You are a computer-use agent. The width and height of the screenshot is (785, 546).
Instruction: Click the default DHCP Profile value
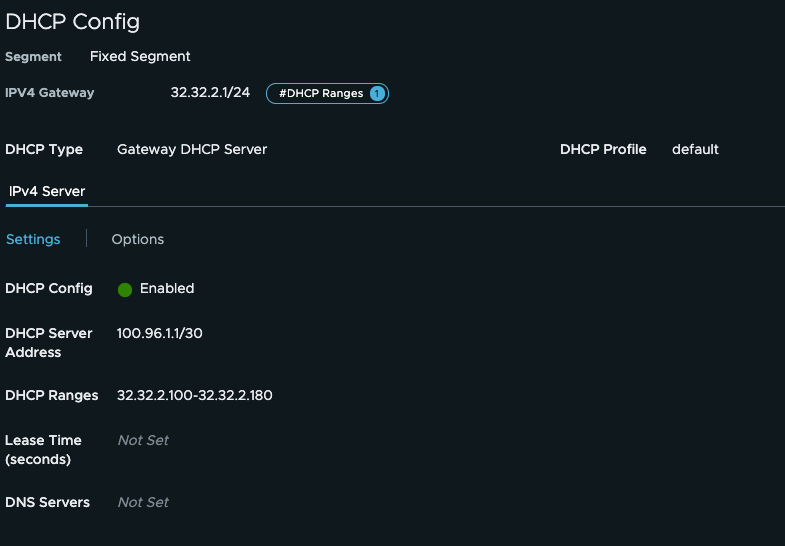pyautogui.click(x=695, y=150)
